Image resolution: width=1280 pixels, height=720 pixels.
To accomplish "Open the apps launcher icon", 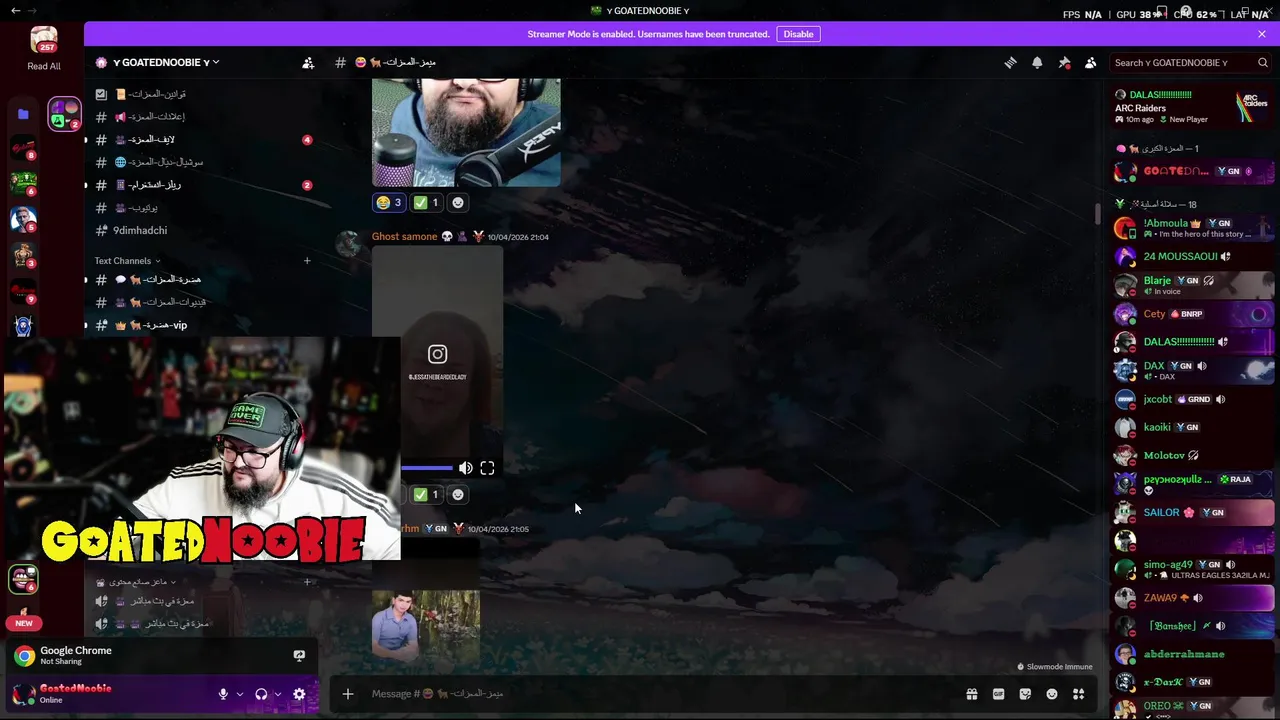I will click(x=1079, y=694).
